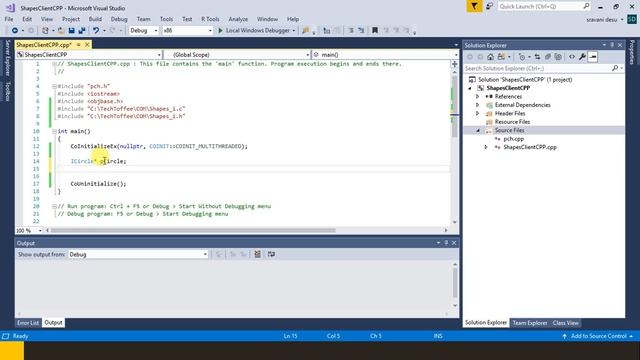Toggle Preview Selected Items in Solution Explorer
640x360 pixels.
click(x=593, y=57)
